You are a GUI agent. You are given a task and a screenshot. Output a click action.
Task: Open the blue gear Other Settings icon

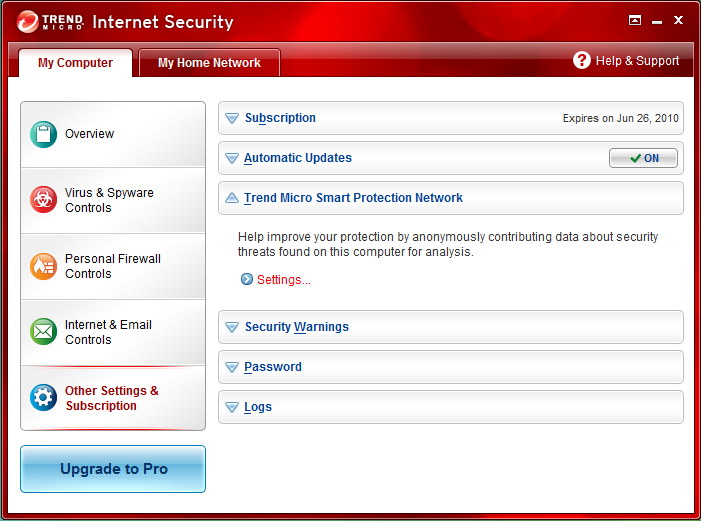pos(43,397)
